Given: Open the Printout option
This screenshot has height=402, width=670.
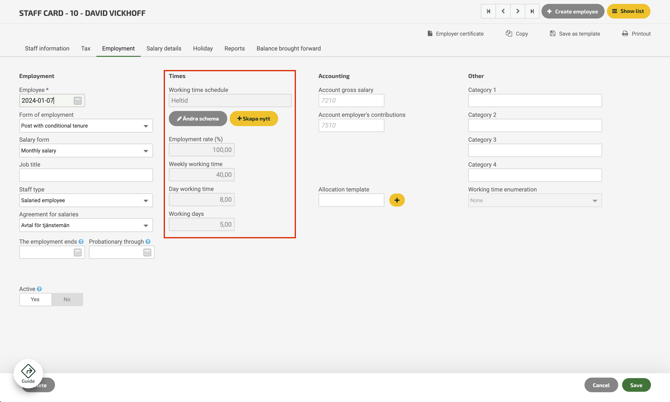Looking at the screenshot, I should pyautogui.click(x=636, y=34).
